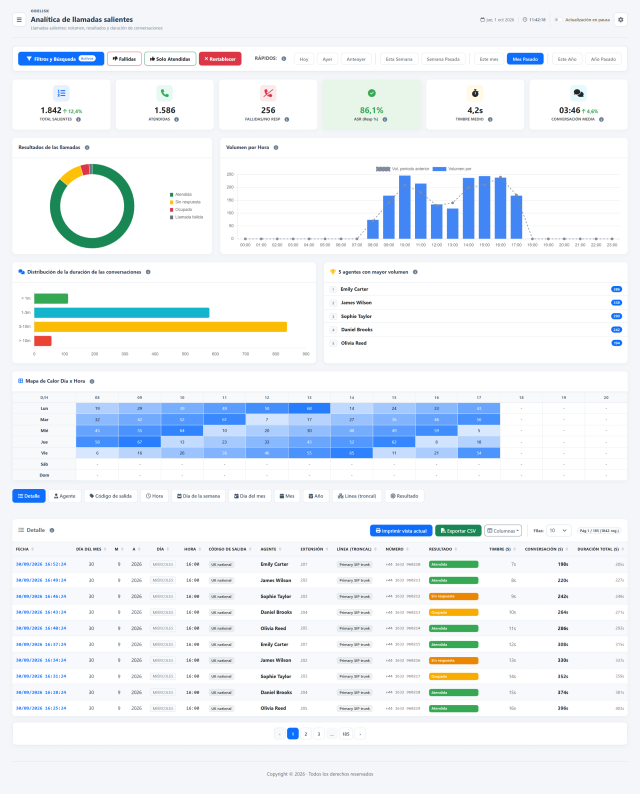This screenshot has height=794, width=640.
Task: Click info icon next to Mapa de Calor
Action: point(92,381)
